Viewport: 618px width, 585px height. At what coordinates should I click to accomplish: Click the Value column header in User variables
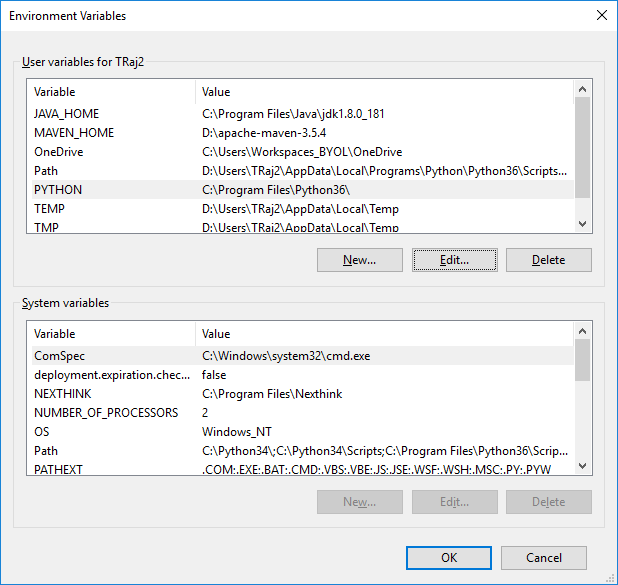384,91
